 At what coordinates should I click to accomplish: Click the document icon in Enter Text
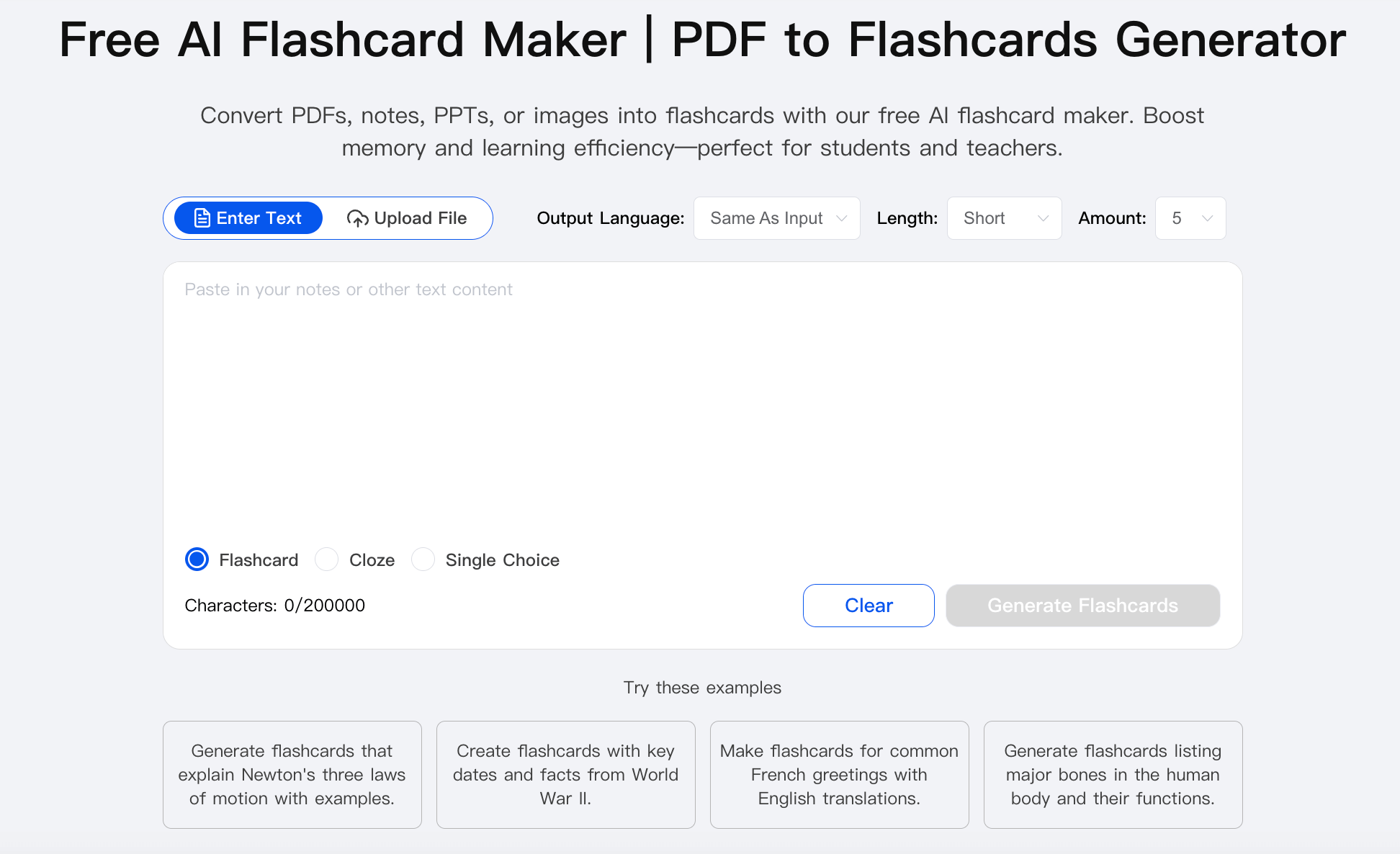(x=202, y=218)
